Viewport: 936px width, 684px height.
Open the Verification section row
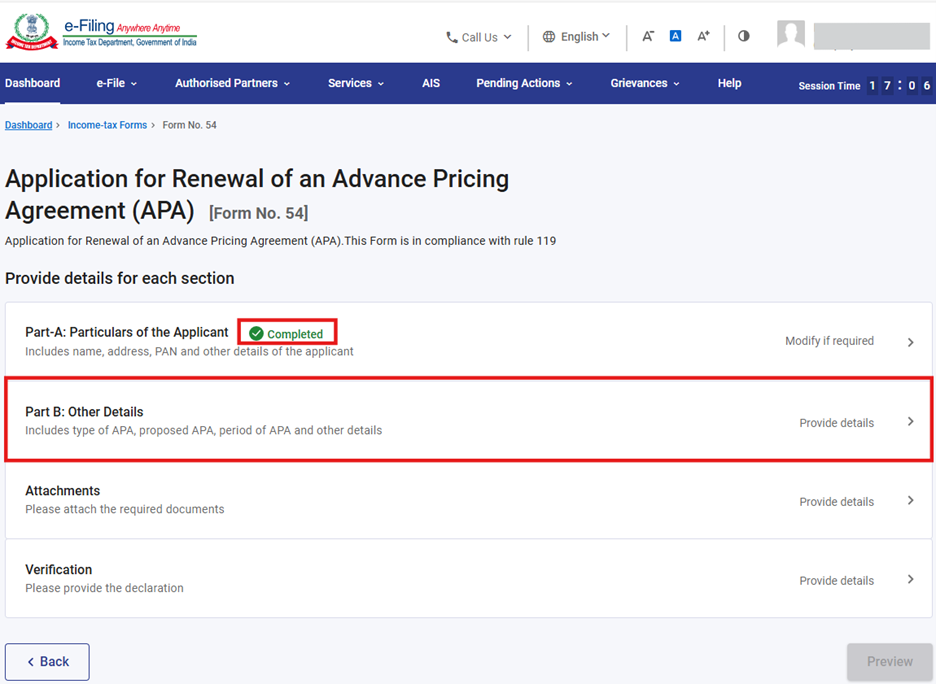[468, 578]
